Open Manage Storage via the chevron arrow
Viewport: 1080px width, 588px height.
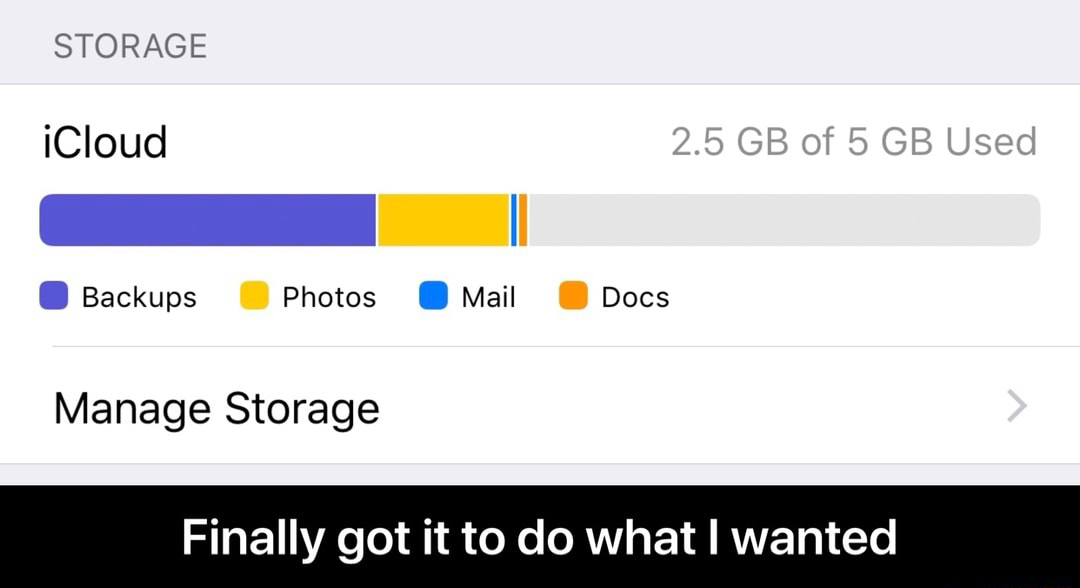1016,406
